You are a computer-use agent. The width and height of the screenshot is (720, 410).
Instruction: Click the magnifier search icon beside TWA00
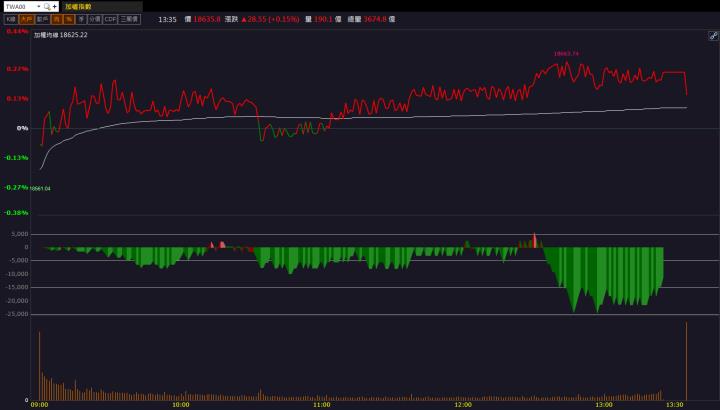point(45,6)
